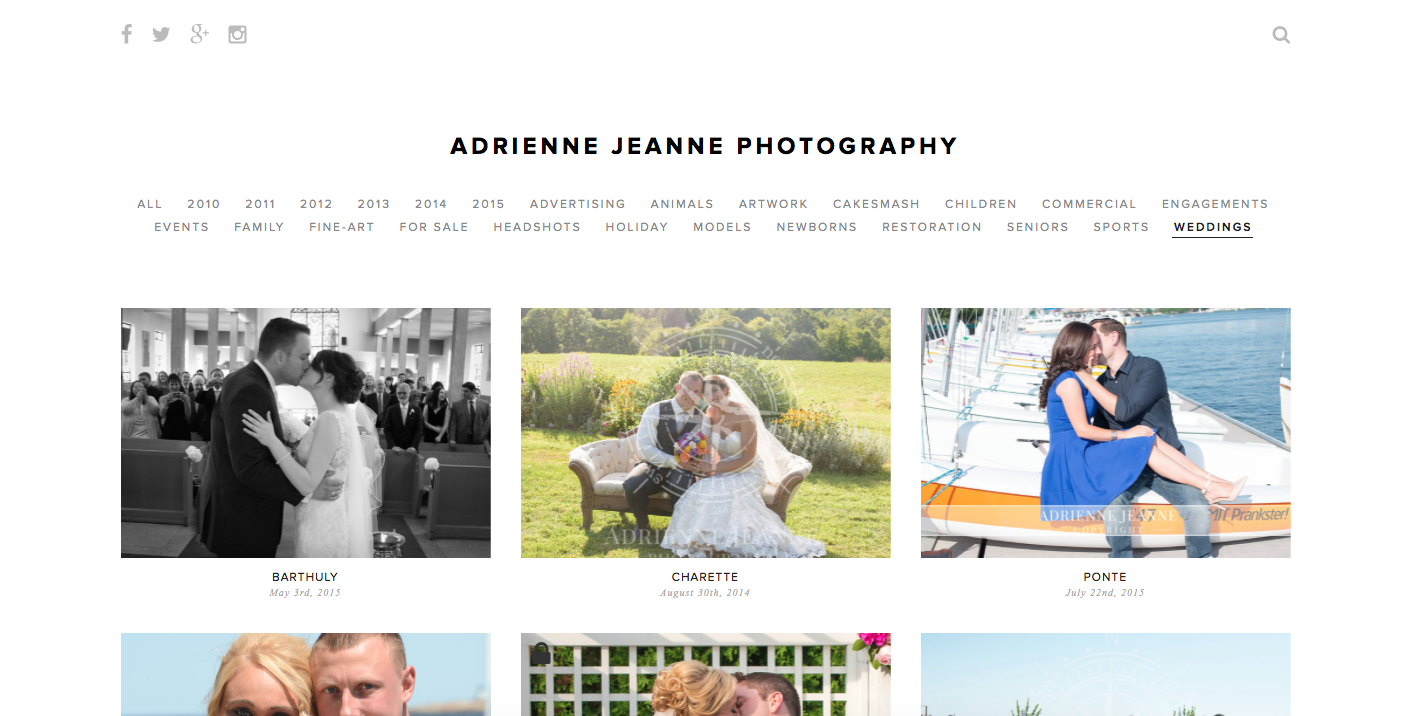Open the Google Plus icon
This screenshot has height=716, width=1407.
tap(199, 34)
